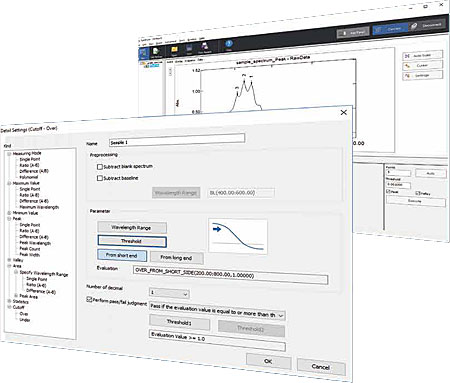Viewport: 450px width, 383px height.
Task: Toggle Perform pass/fail judgment checkbox
Action: [89, 300]
